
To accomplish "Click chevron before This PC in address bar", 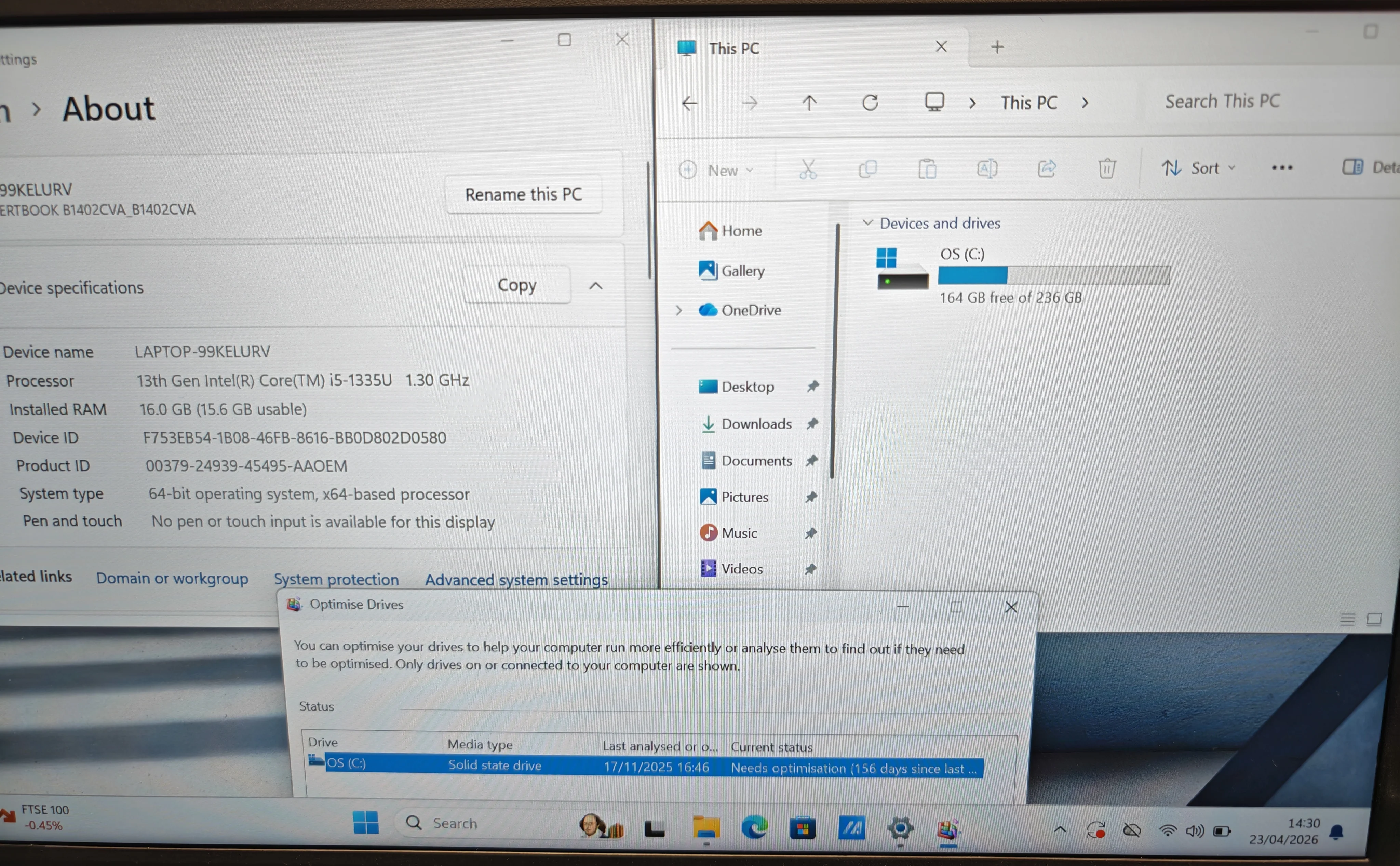I will click(972, 103).
